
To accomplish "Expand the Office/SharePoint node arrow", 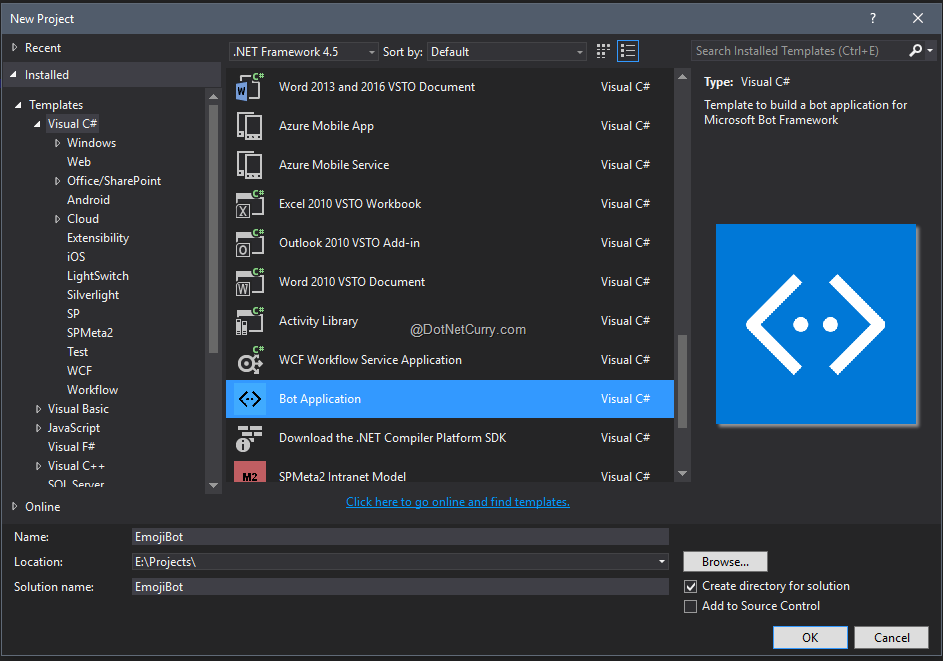I will (57, 181).
